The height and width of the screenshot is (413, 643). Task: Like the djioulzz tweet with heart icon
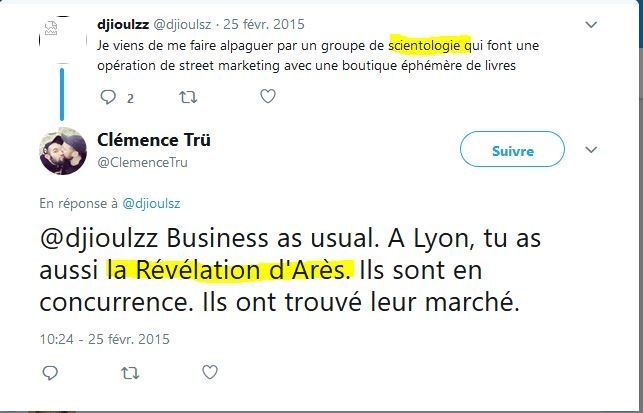[268, 96]
